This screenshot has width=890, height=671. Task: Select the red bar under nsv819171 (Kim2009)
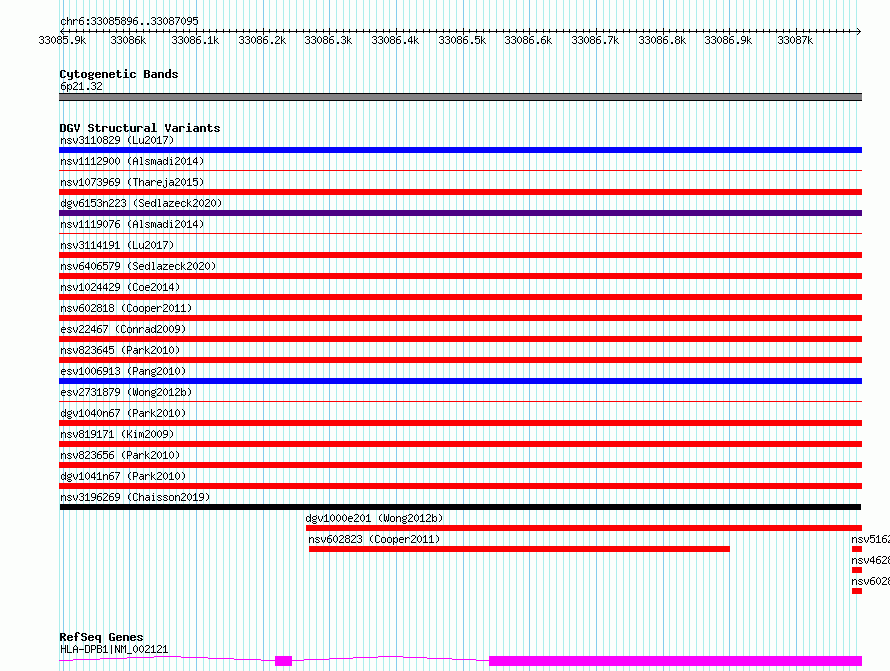[x=460, y=444]
